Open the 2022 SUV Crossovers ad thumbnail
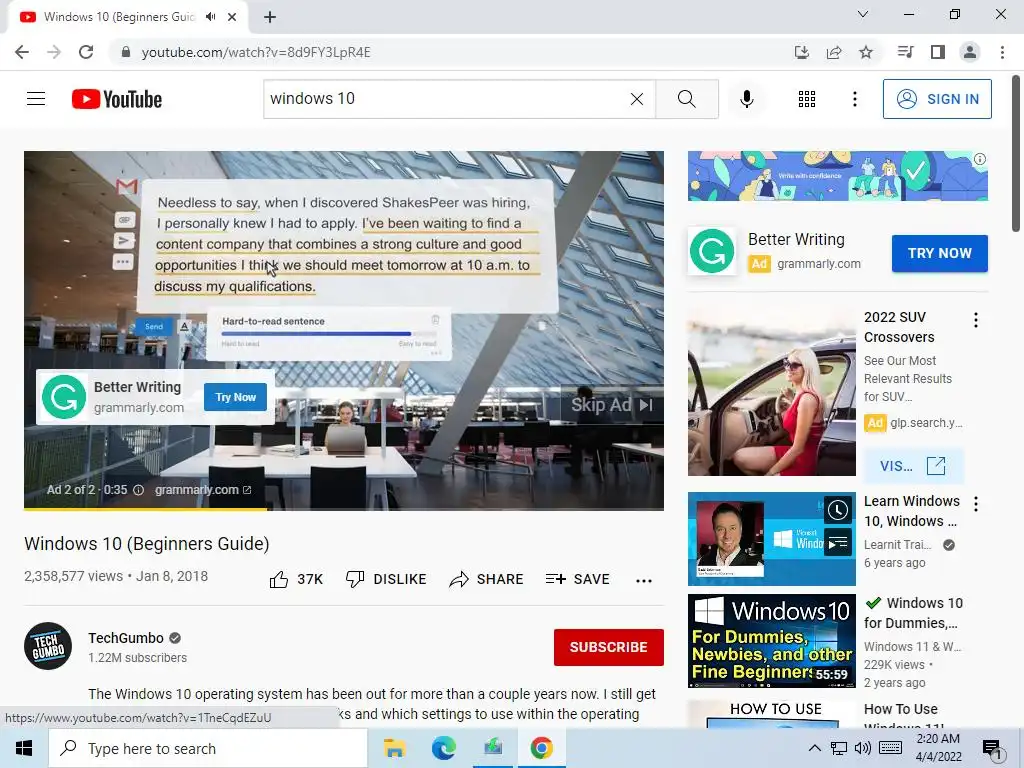Viewport: 1024px width, 768px height. click(x=771, y=394)
